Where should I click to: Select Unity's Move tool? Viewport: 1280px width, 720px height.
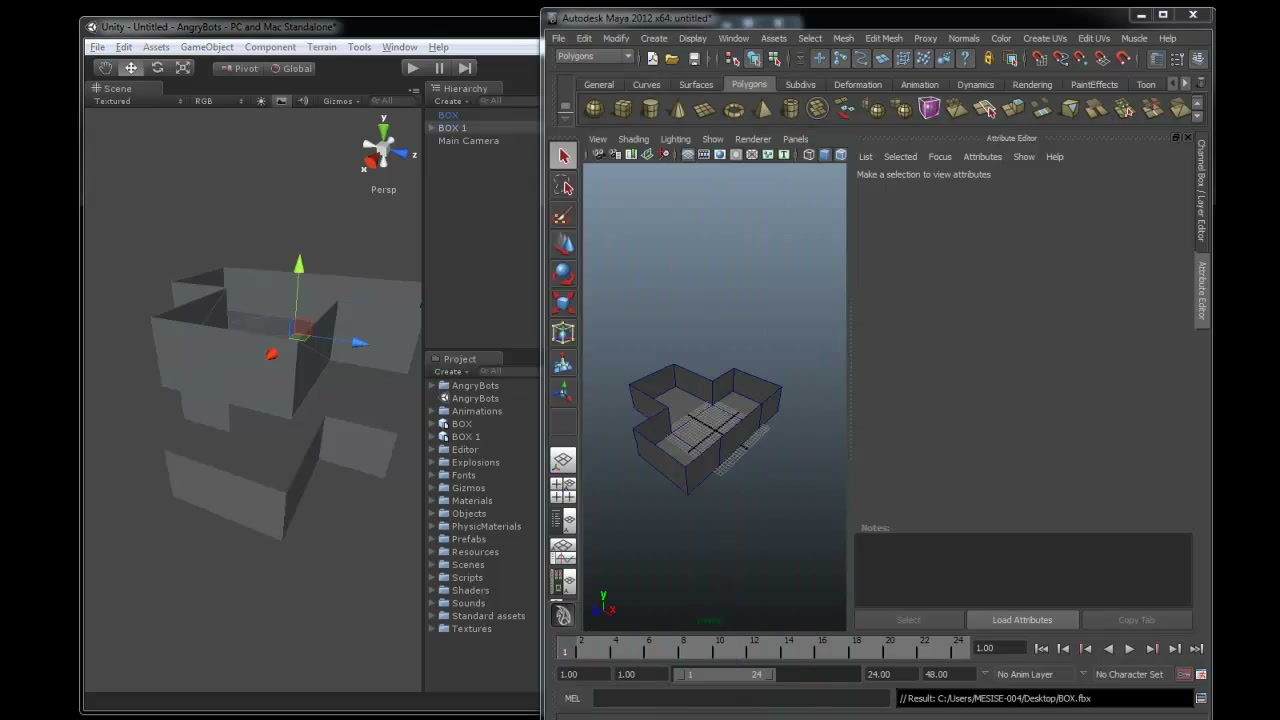(x=131, y=68)
